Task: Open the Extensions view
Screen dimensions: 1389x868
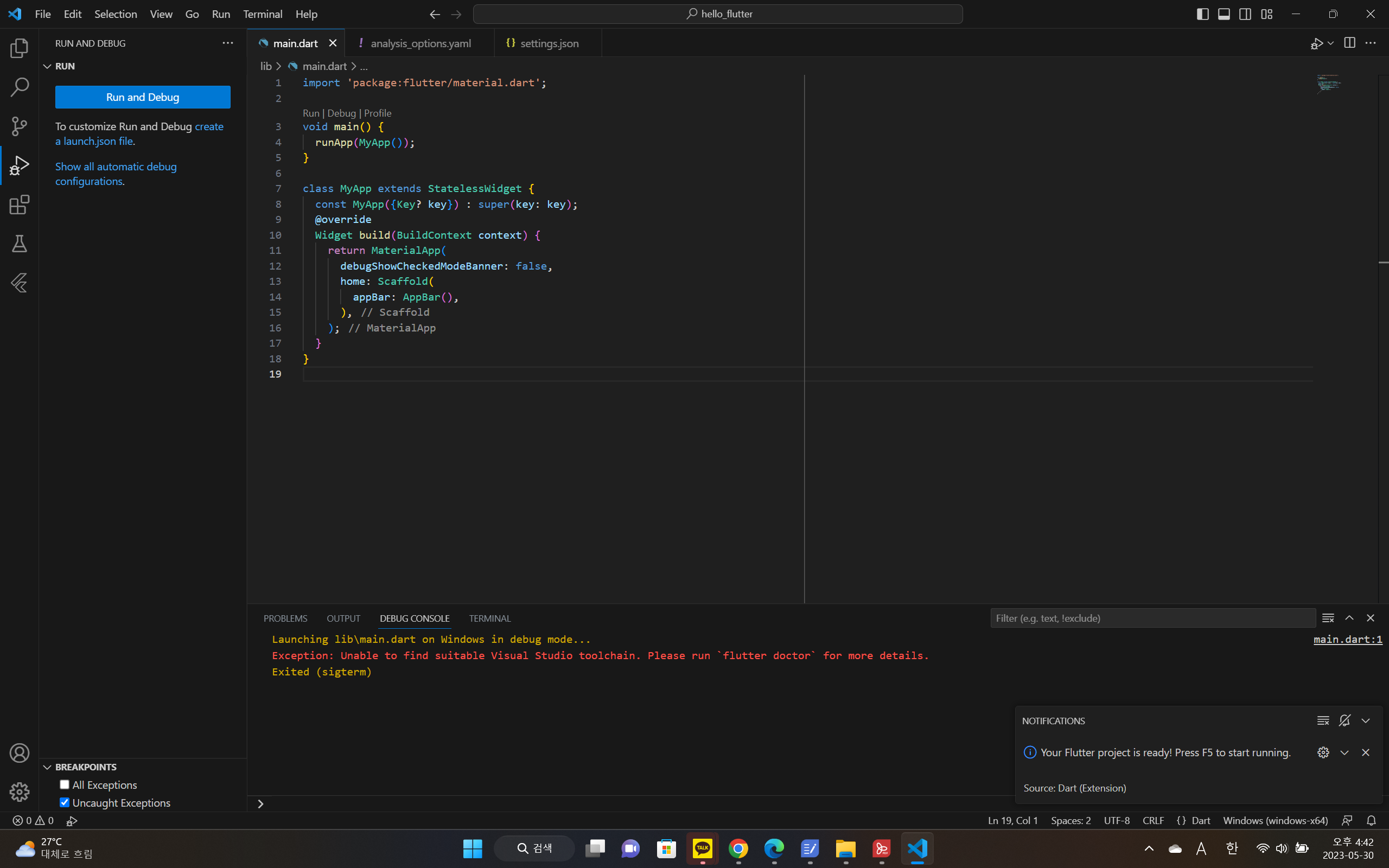Action: click(x=20, y=205)
